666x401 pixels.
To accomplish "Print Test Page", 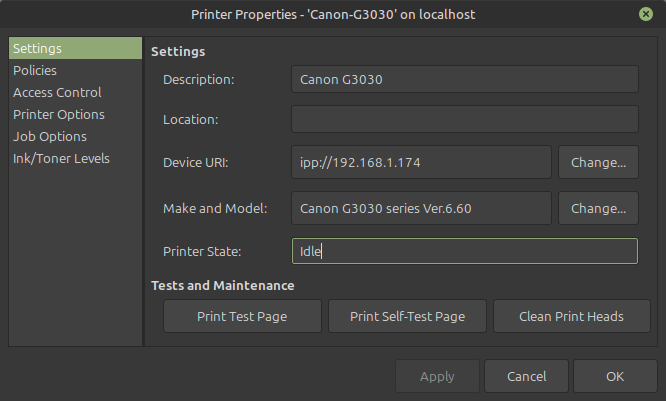I will point(241,317).
